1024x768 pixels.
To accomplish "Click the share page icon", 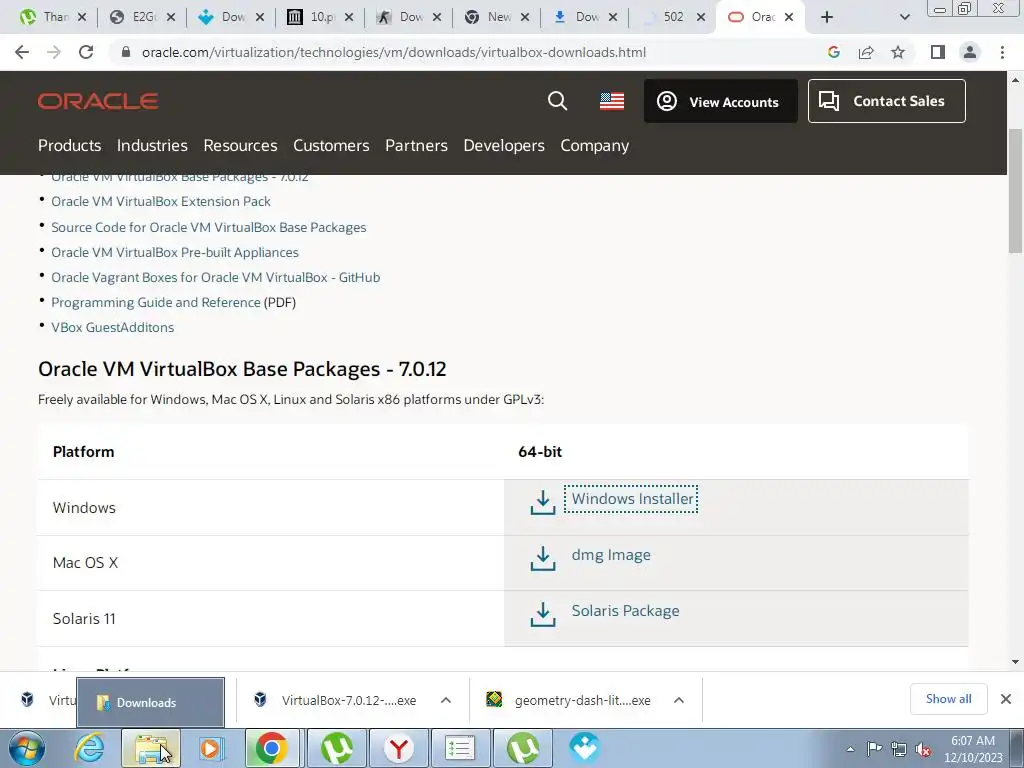I will click(866, 52).
